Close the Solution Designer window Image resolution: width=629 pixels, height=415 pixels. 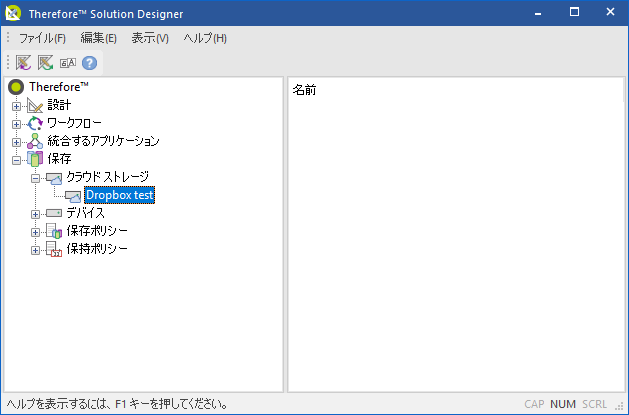coord(610,12)
